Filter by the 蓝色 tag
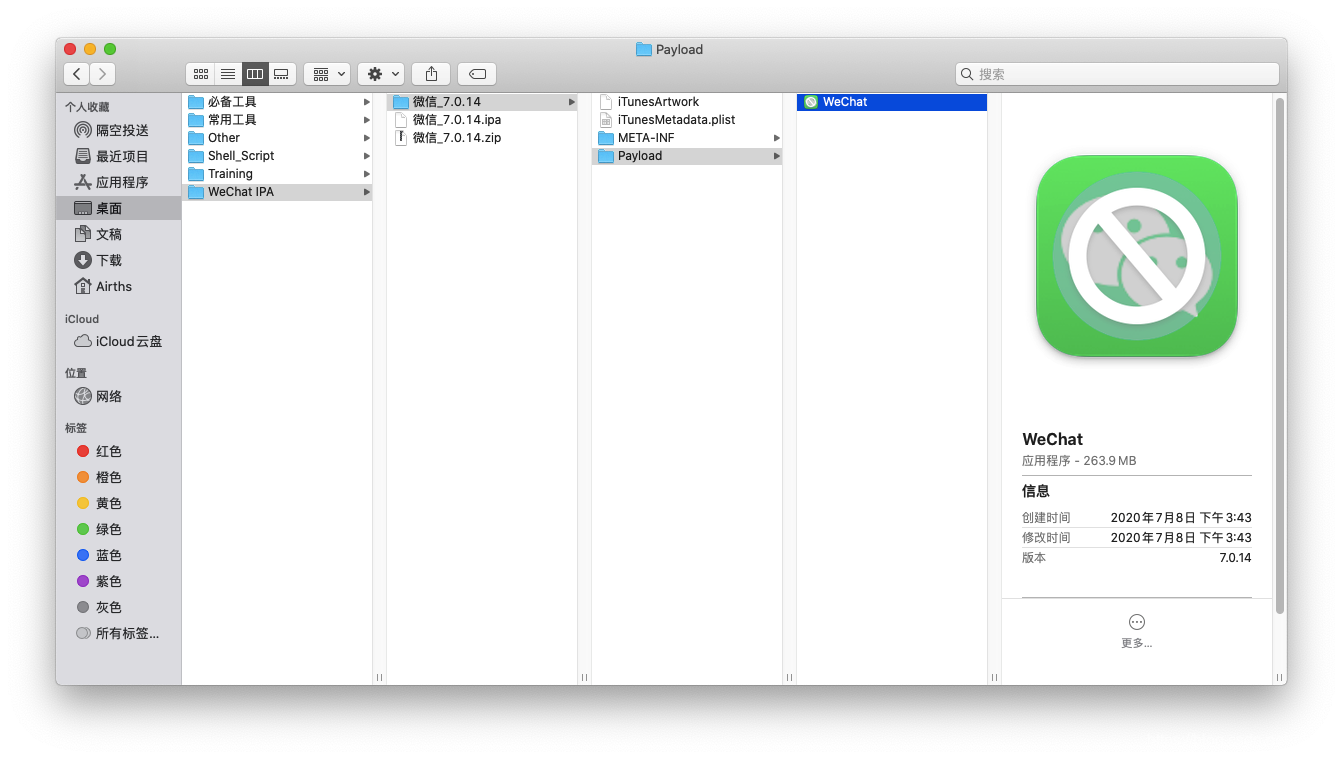The width and height of the screenshot is (1343, 759). point(118,555)
